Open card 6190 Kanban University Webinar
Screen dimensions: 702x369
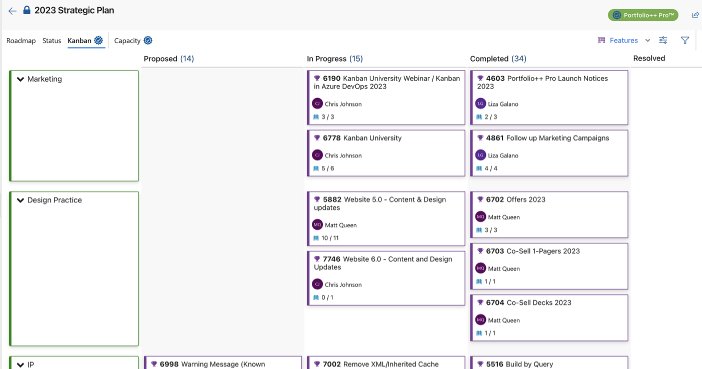point(386,97)
